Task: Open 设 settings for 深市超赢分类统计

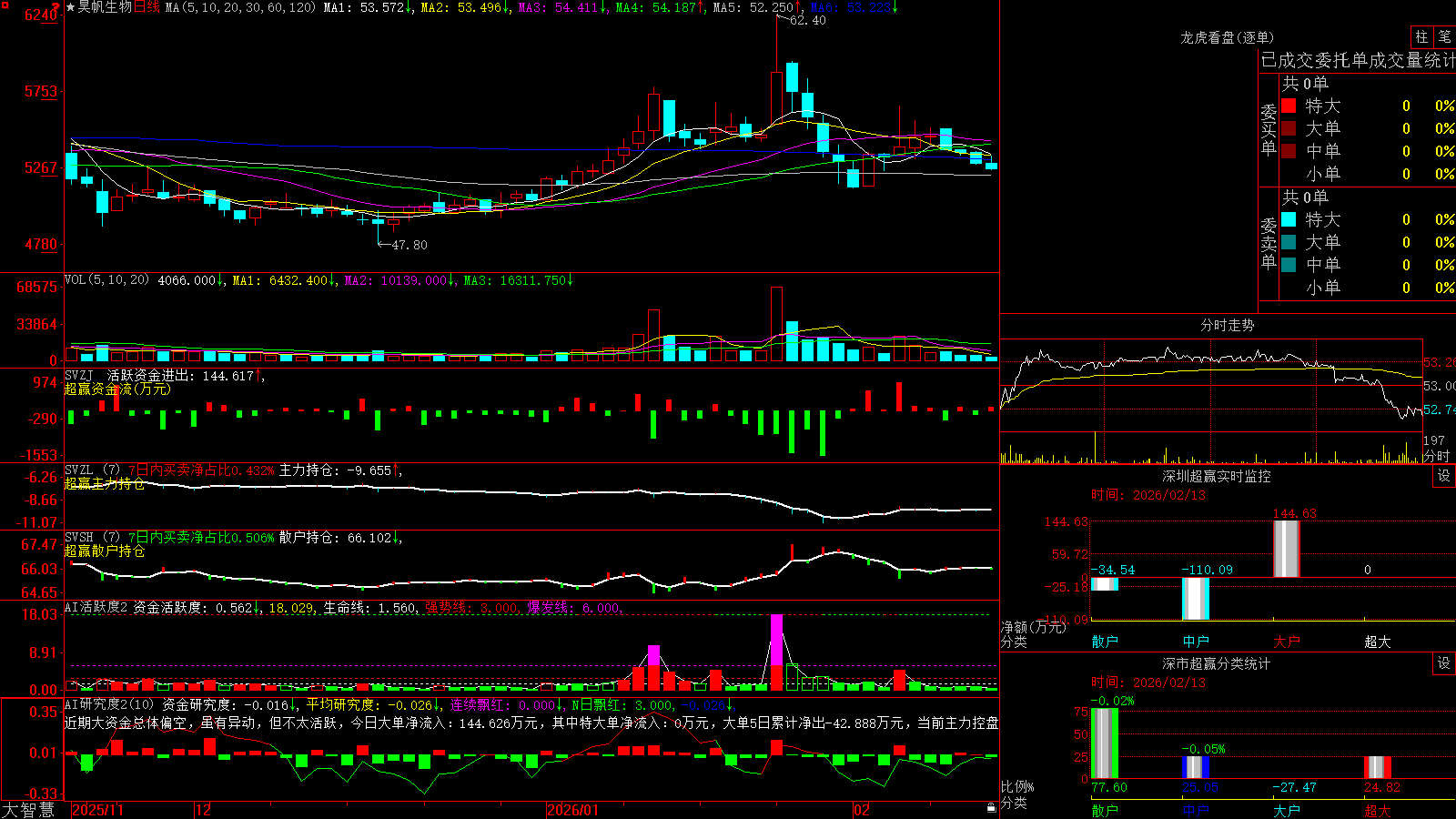Action: 1444,664
